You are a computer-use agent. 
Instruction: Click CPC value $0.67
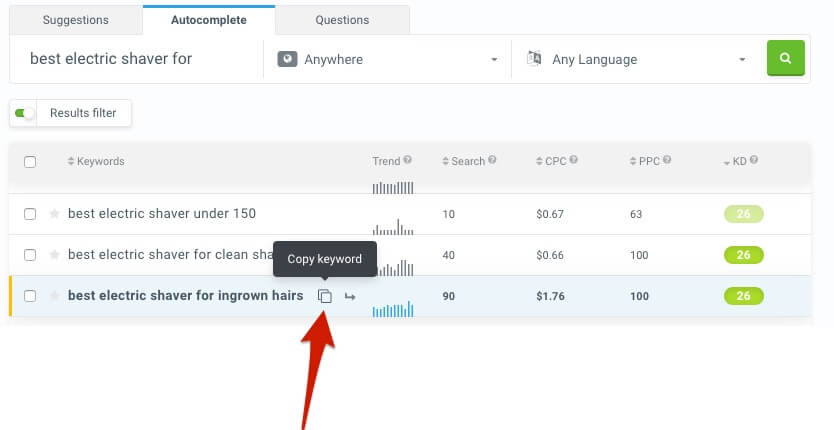pos(550,214)
